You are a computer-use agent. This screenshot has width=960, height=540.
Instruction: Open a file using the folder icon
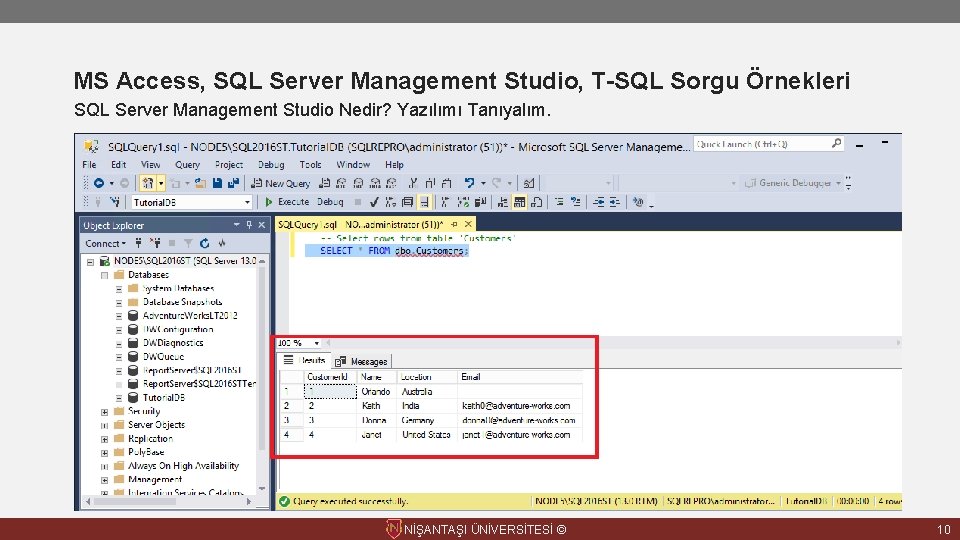pos(200,183)
